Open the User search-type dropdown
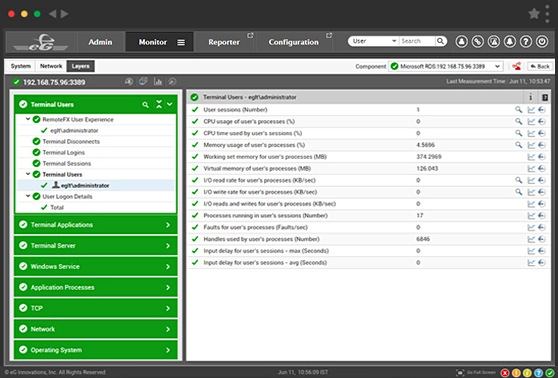The height and width of the screenshot is (378, 558). pos(374,41)
